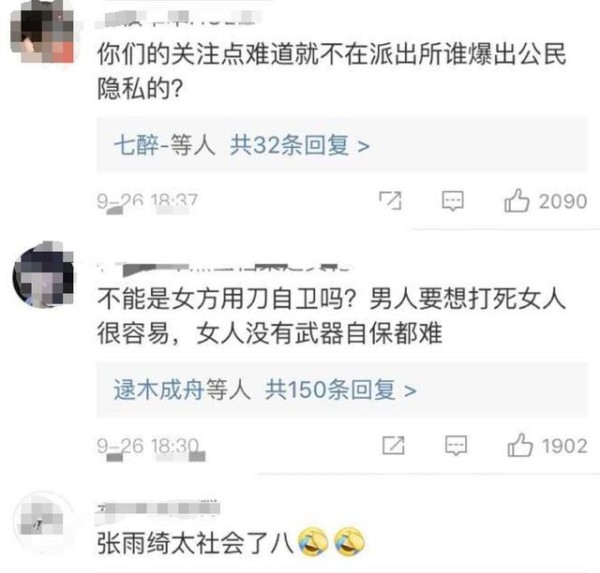Click the arrow after 共150条回复
This screenshot has width=600, height=573.
[410, 391]
